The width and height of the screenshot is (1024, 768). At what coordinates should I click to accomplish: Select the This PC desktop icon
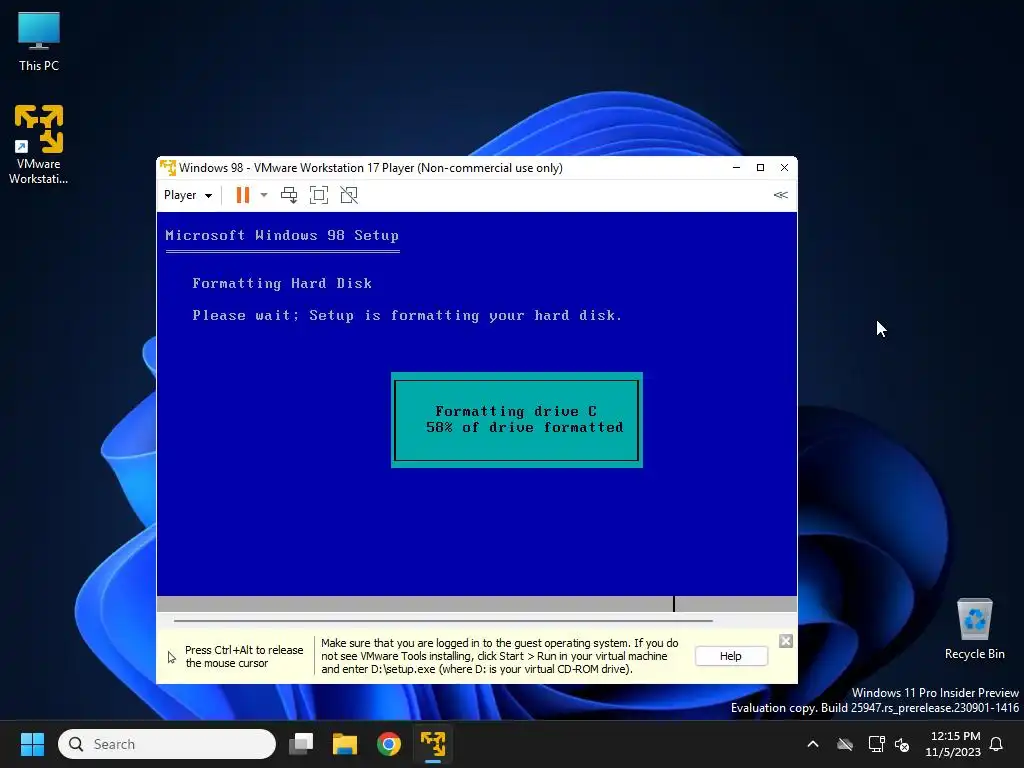39,42
